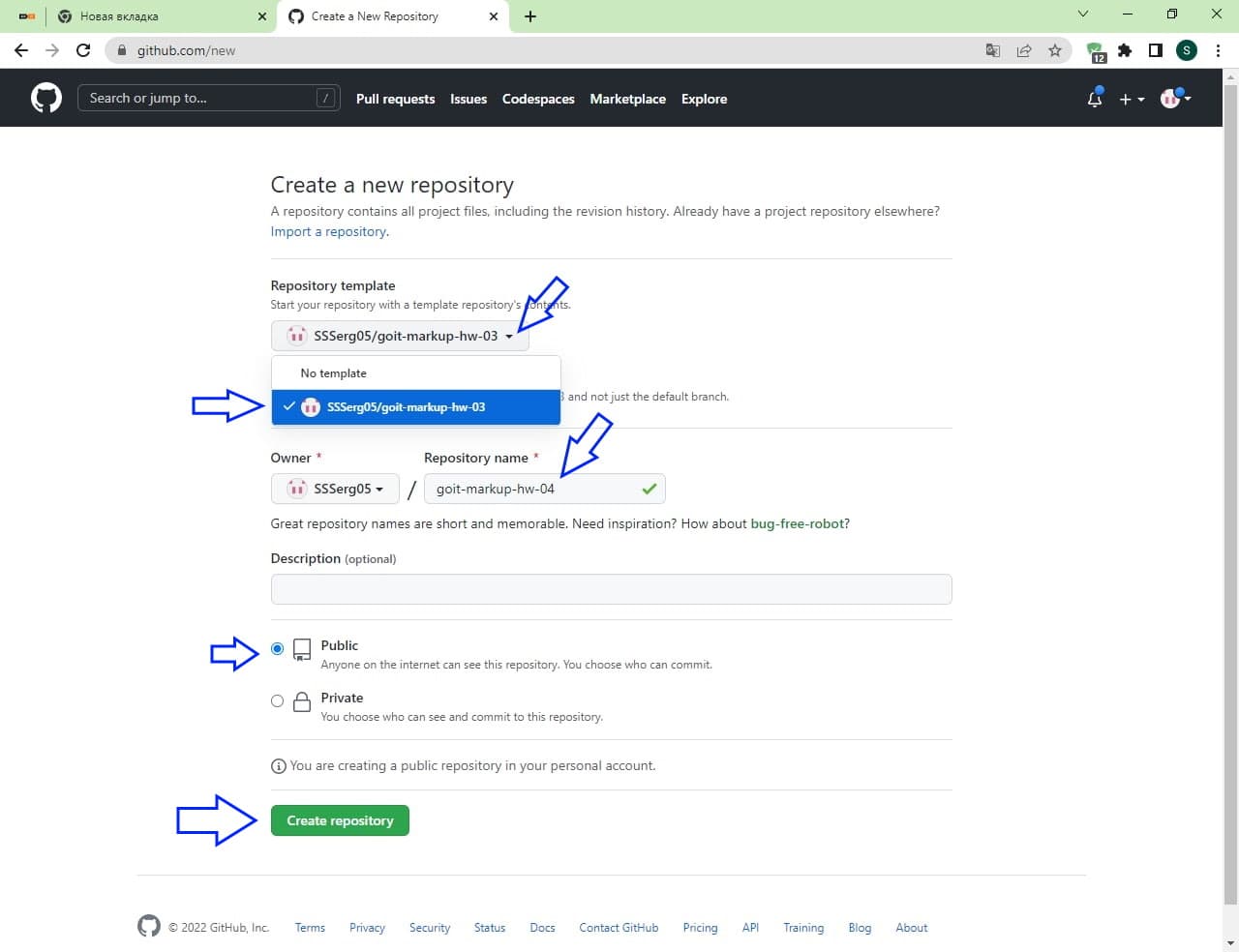The image size is (1239, 952).
Task: Open Explore page
Action: 704,99
